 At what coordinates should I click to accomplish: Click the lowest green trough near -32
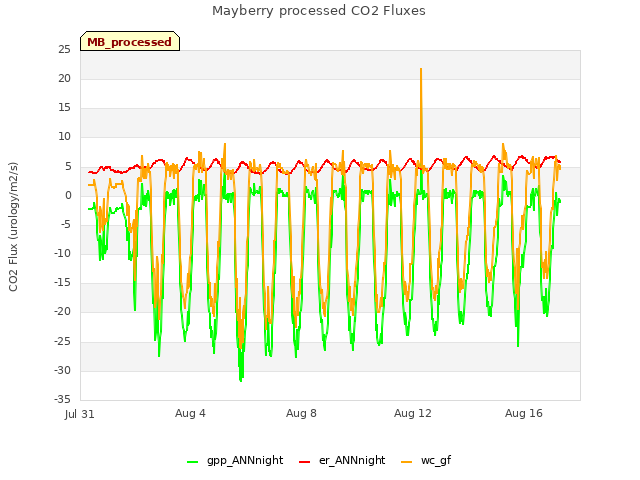click(241, 380)
